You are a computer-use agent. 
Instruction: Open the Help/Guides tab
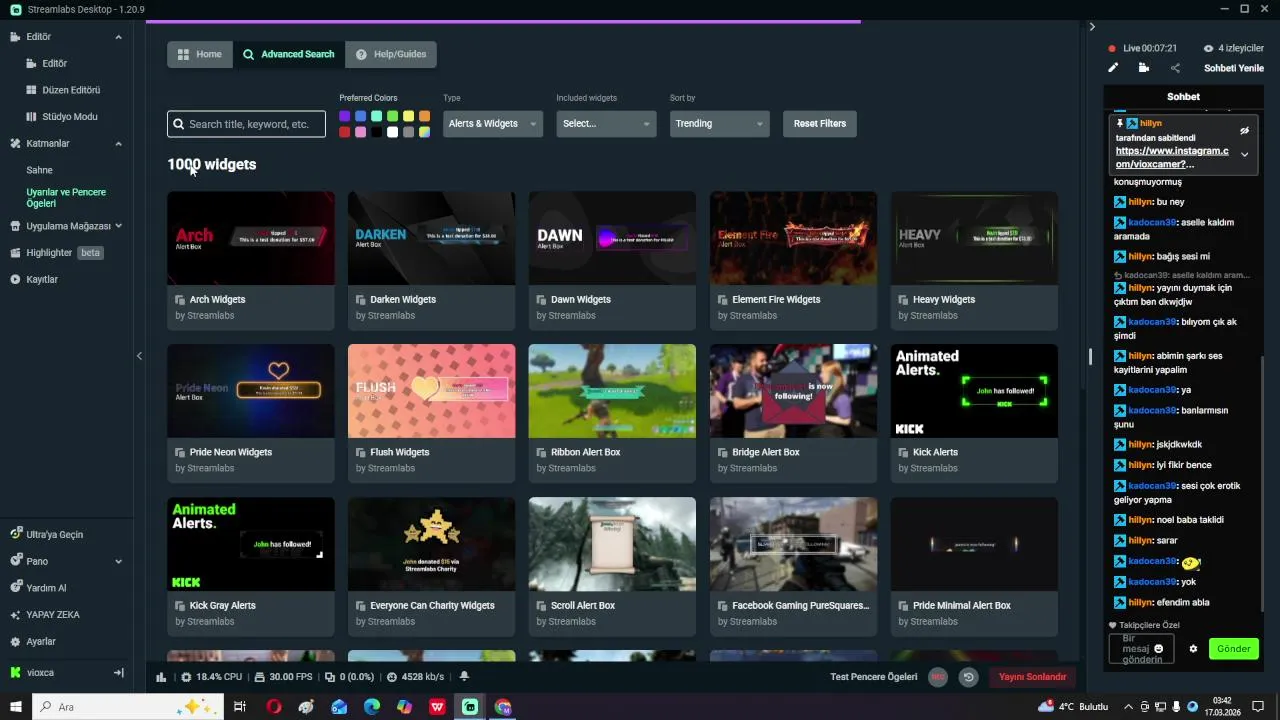point(391,54)
